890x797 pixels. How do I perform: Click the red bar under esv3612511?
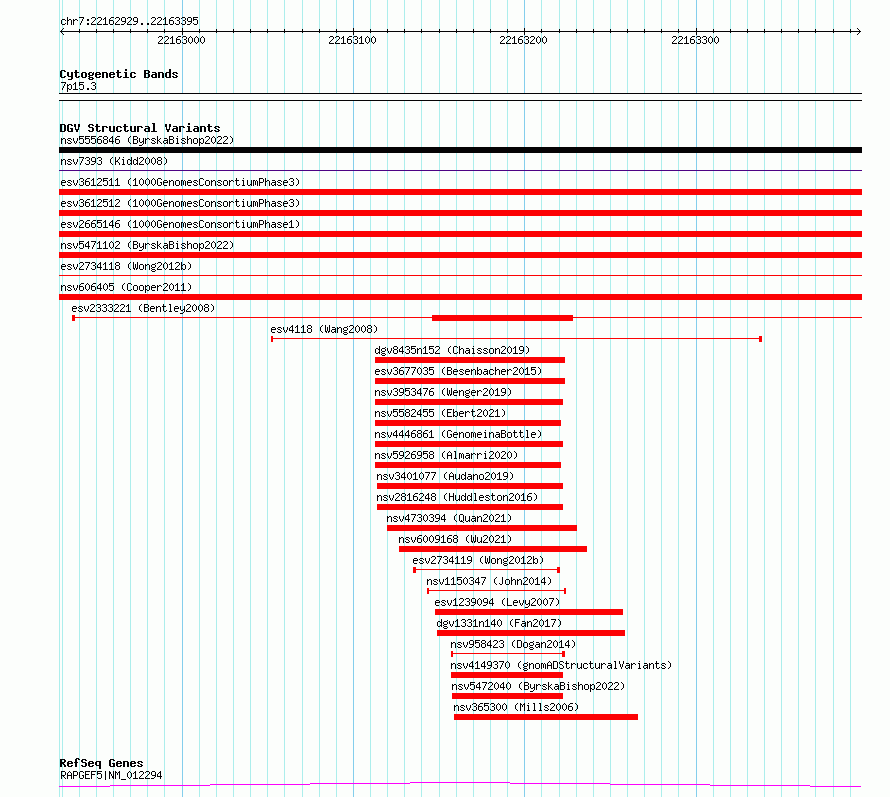tap(460, 192)
